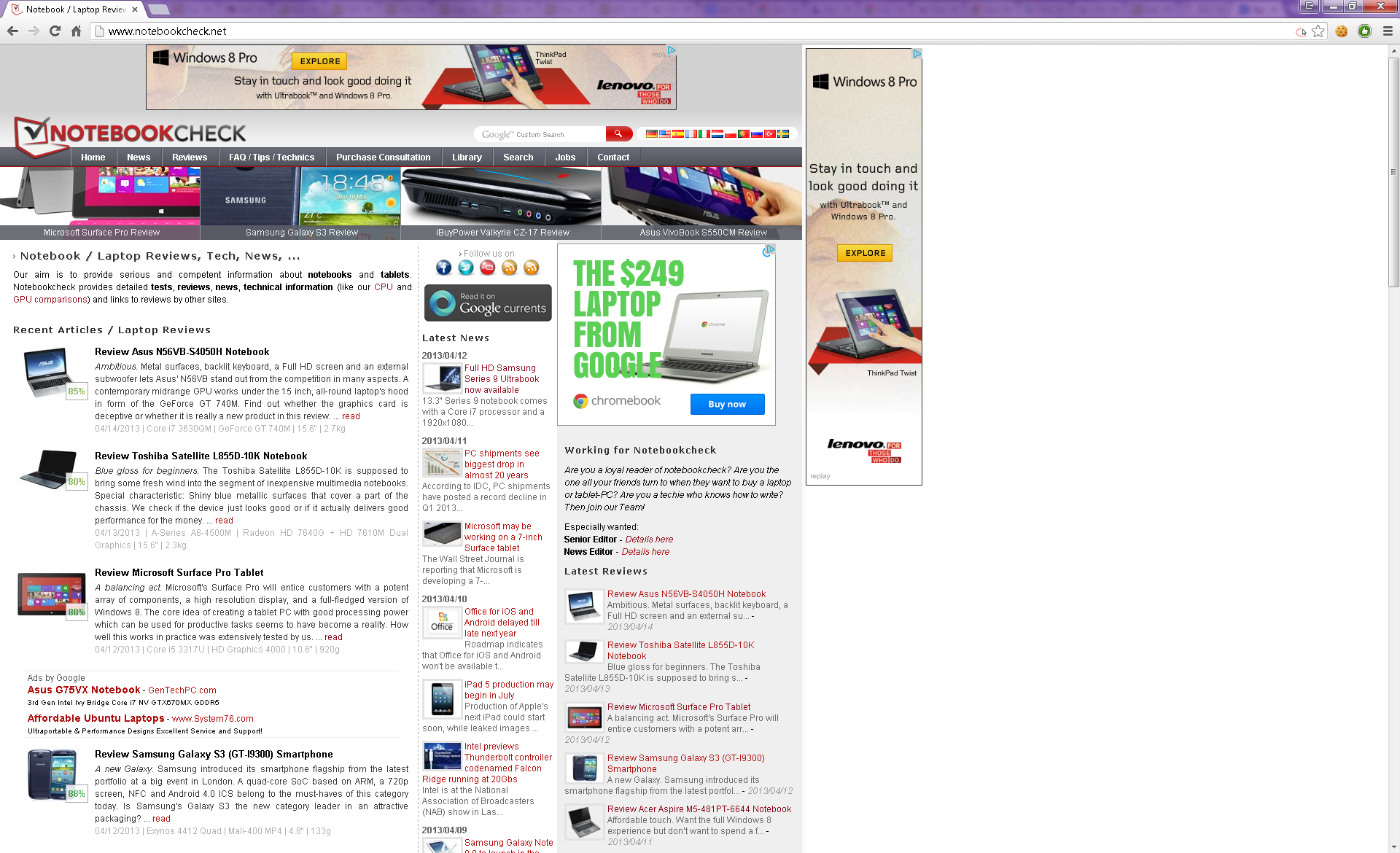The image size is (1400, 853).
Task: Click the Facebook follow icon
Action: [443, 268]
